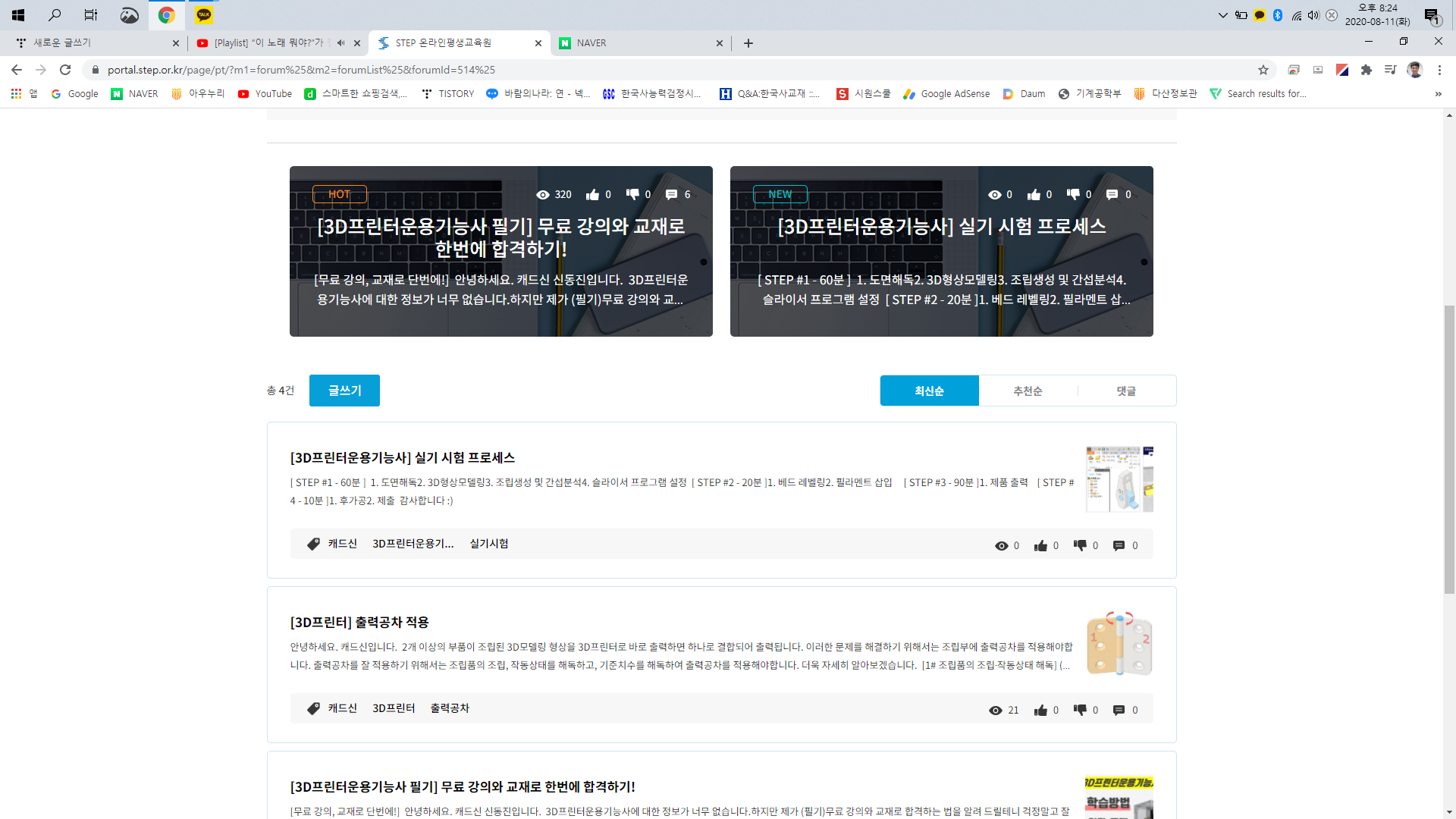Open KakaoTalk from the Windows taskbar
The width and height of the screenshot is (1456, 819).
click(x=203, y=14)
